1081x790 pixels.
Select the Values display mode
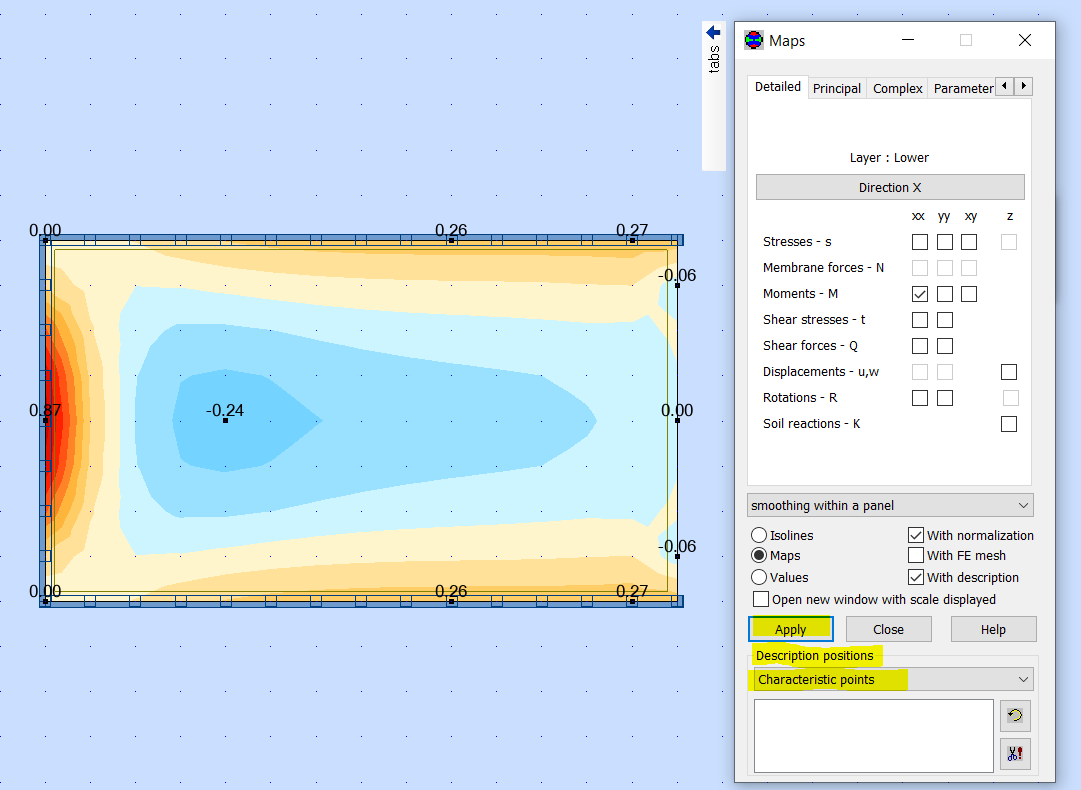(757, 577)
